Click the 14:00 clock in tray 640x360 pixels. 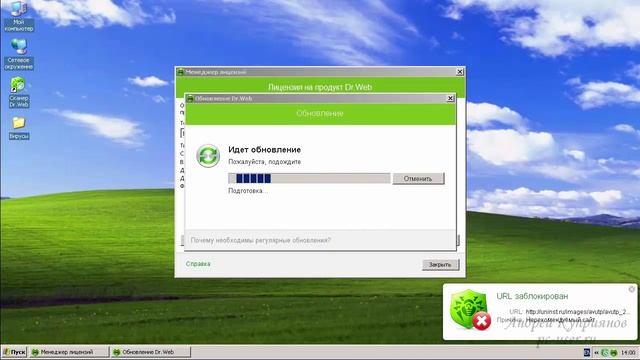click(628, 352)
